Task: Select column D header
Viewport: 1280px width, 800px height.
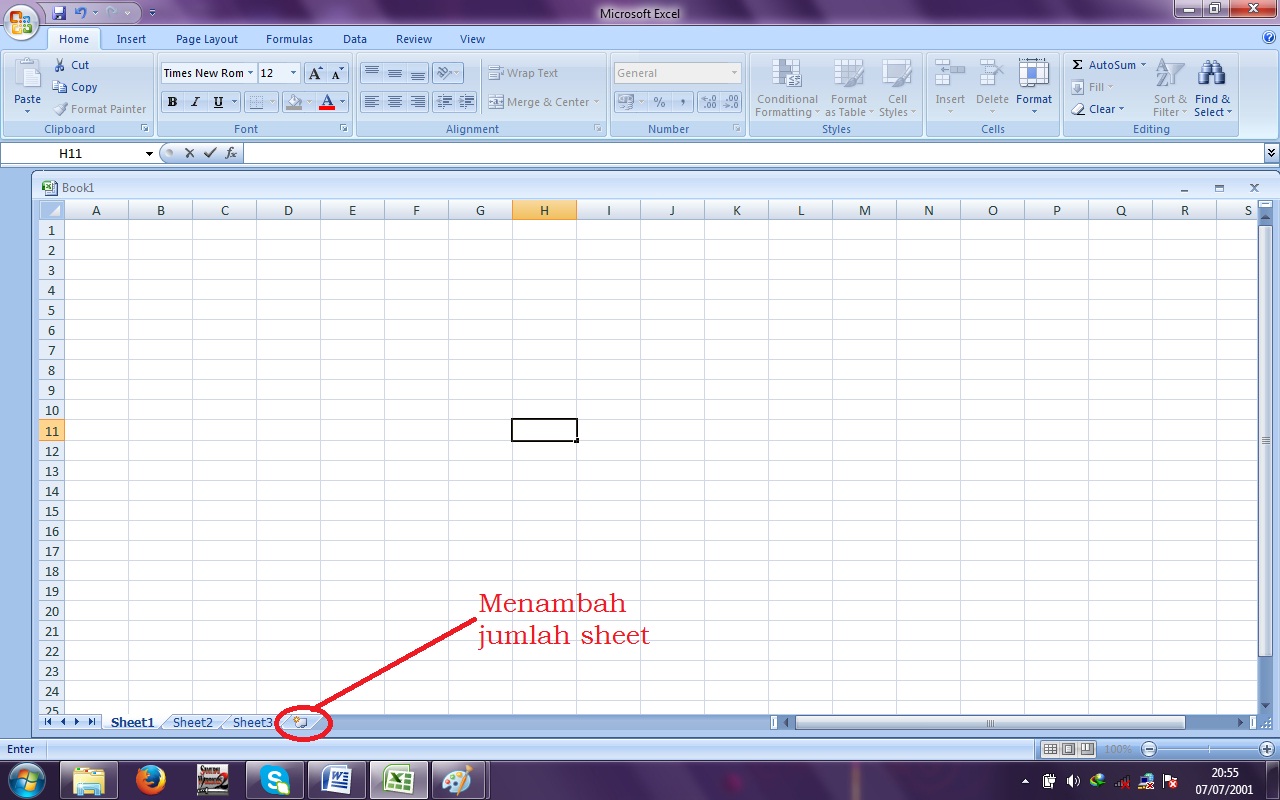Action: (288, 210)
